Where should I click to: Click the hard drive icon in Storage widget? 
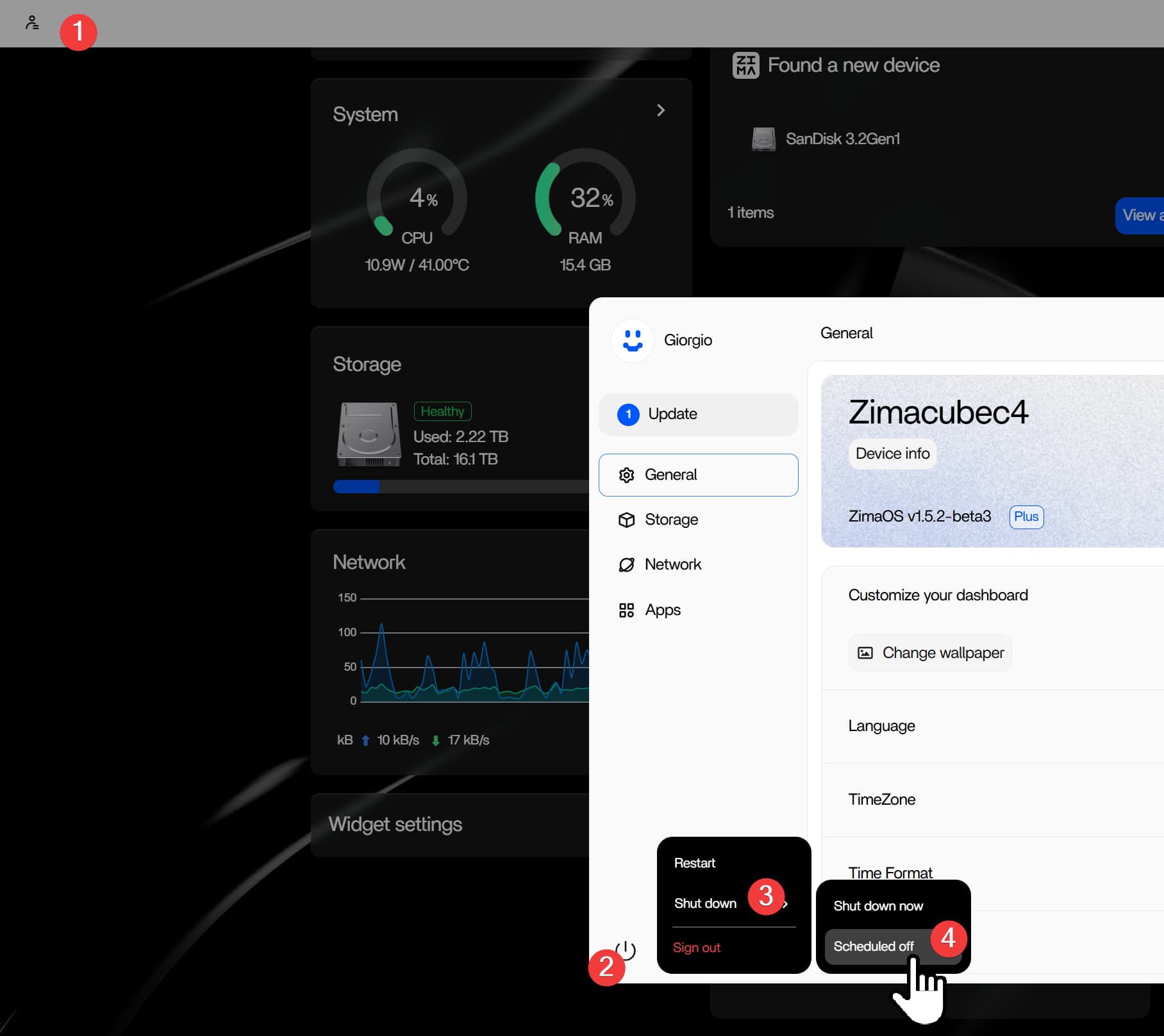click(369, 434)
